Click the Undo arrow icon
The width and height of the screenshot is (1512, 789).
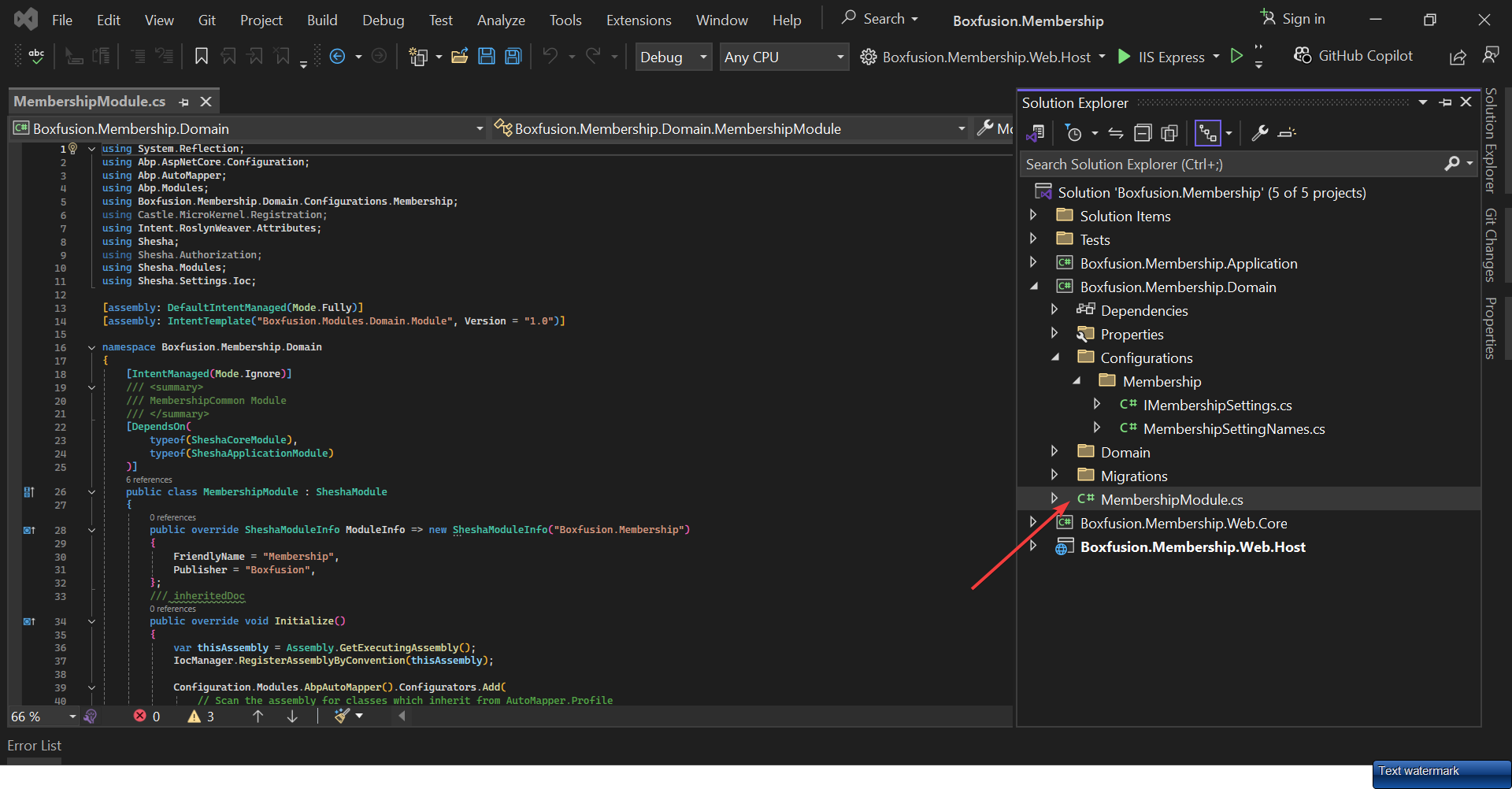tap(550, 56)
